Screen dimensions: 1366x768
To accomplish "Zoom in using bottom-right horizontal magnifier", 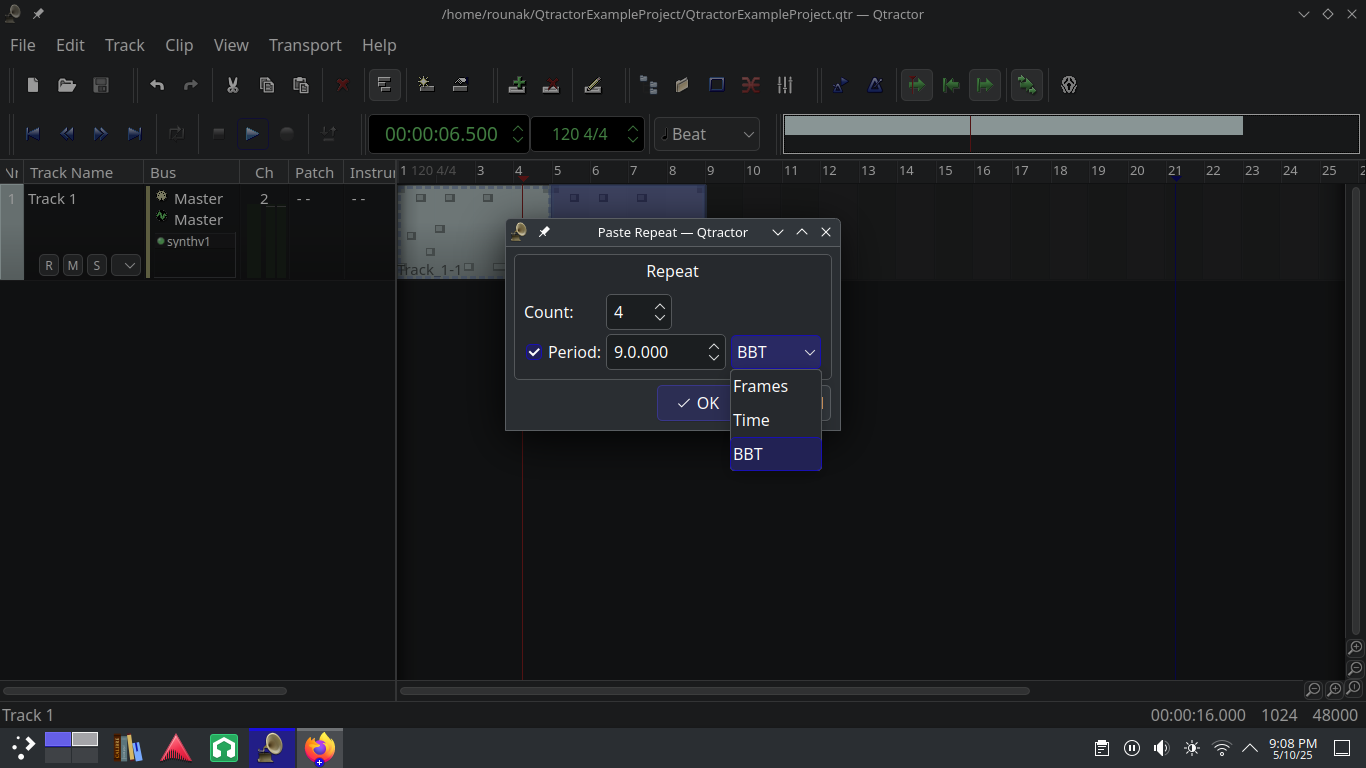I will 1334,690.
